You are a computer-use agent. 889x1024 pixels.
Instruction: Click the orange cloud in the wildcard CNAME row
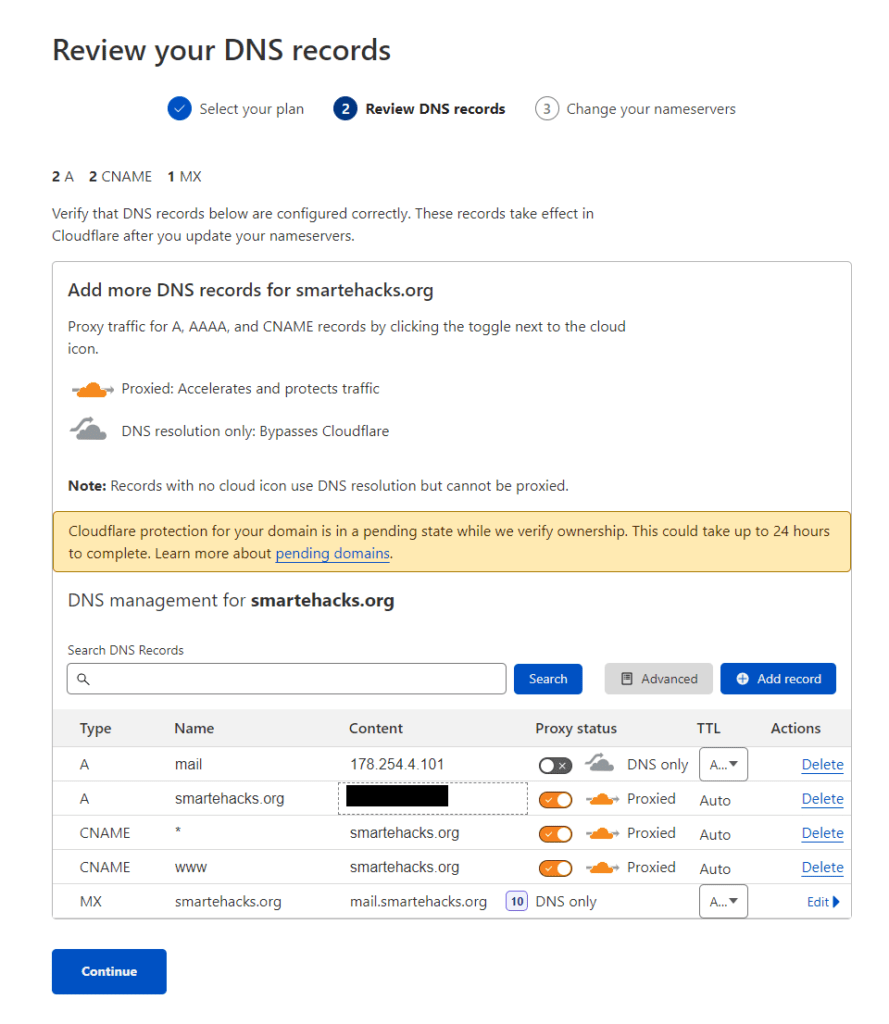click(602, 833)
